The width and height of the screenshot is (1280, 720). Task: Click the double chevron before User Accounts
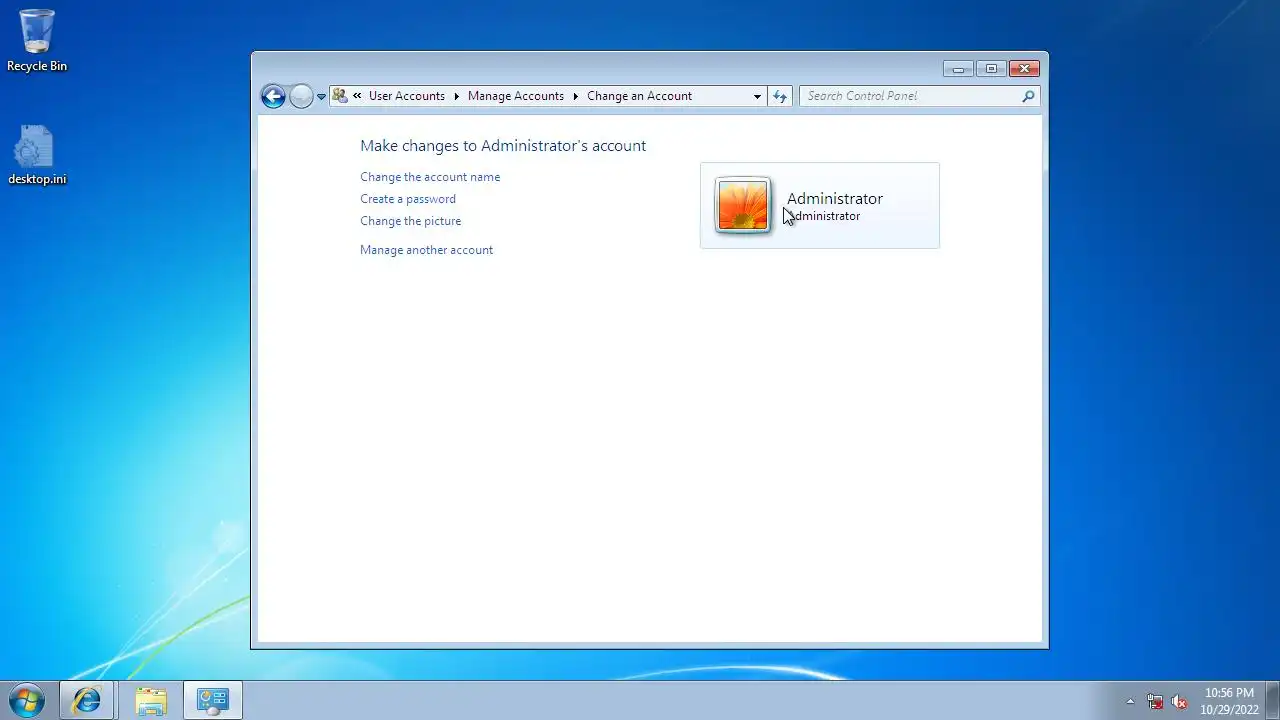pos(357,96)
